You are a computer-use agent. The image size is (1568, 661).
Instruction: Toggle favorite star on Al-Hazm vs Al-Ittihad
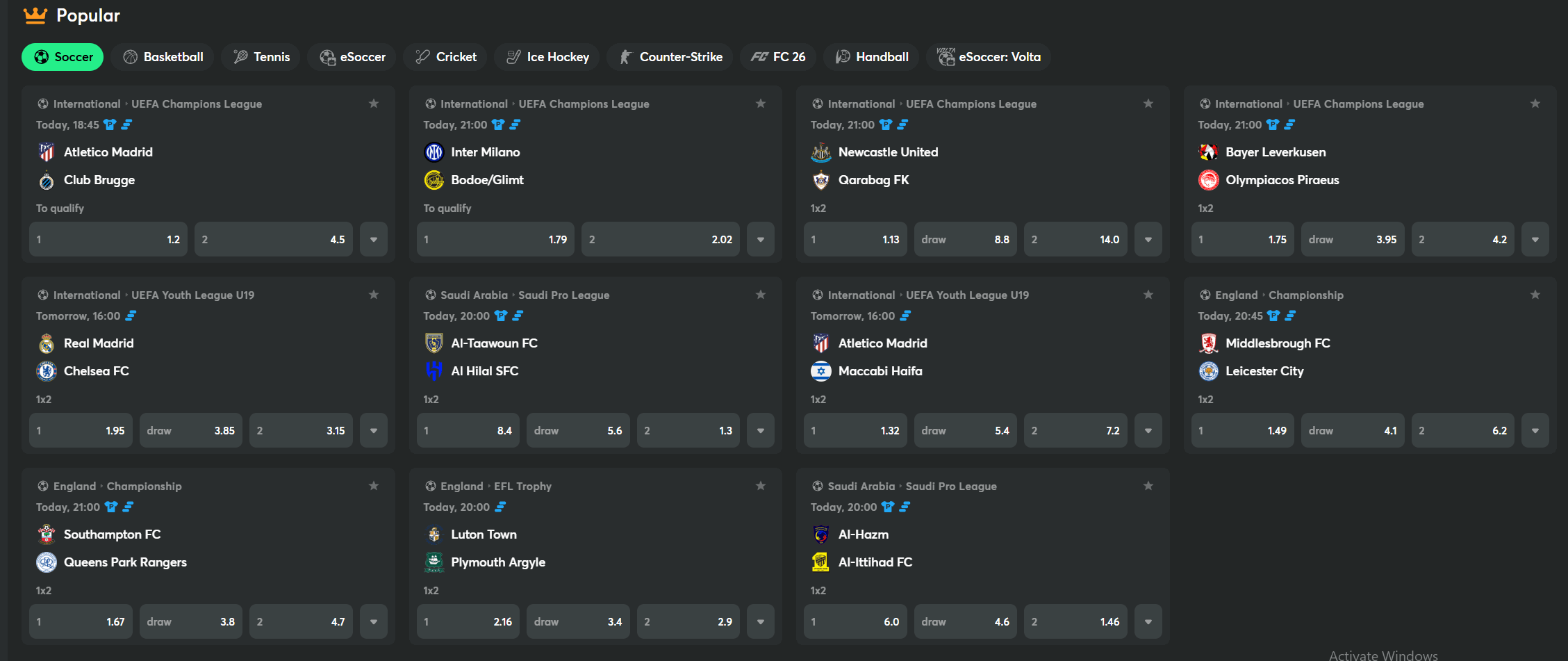[1148, 486]
